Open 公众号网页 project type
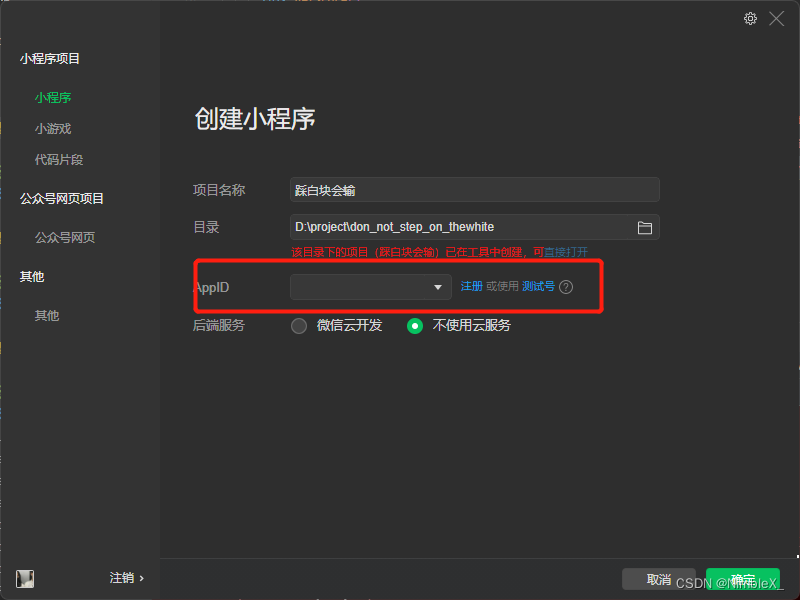The height and width of the screenshot is (600, 800). (65, 237)
